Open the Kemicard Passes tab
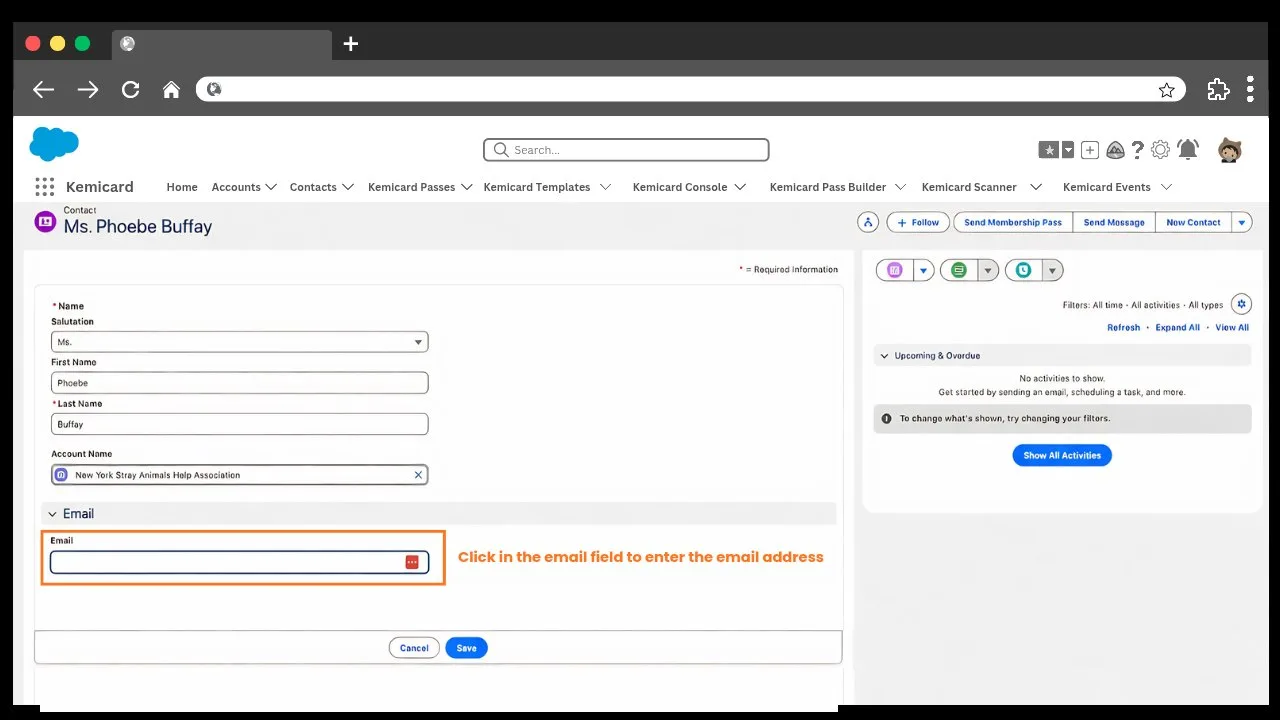The height and width of the screenshot is (720, 1280). (x=411, y=187)
